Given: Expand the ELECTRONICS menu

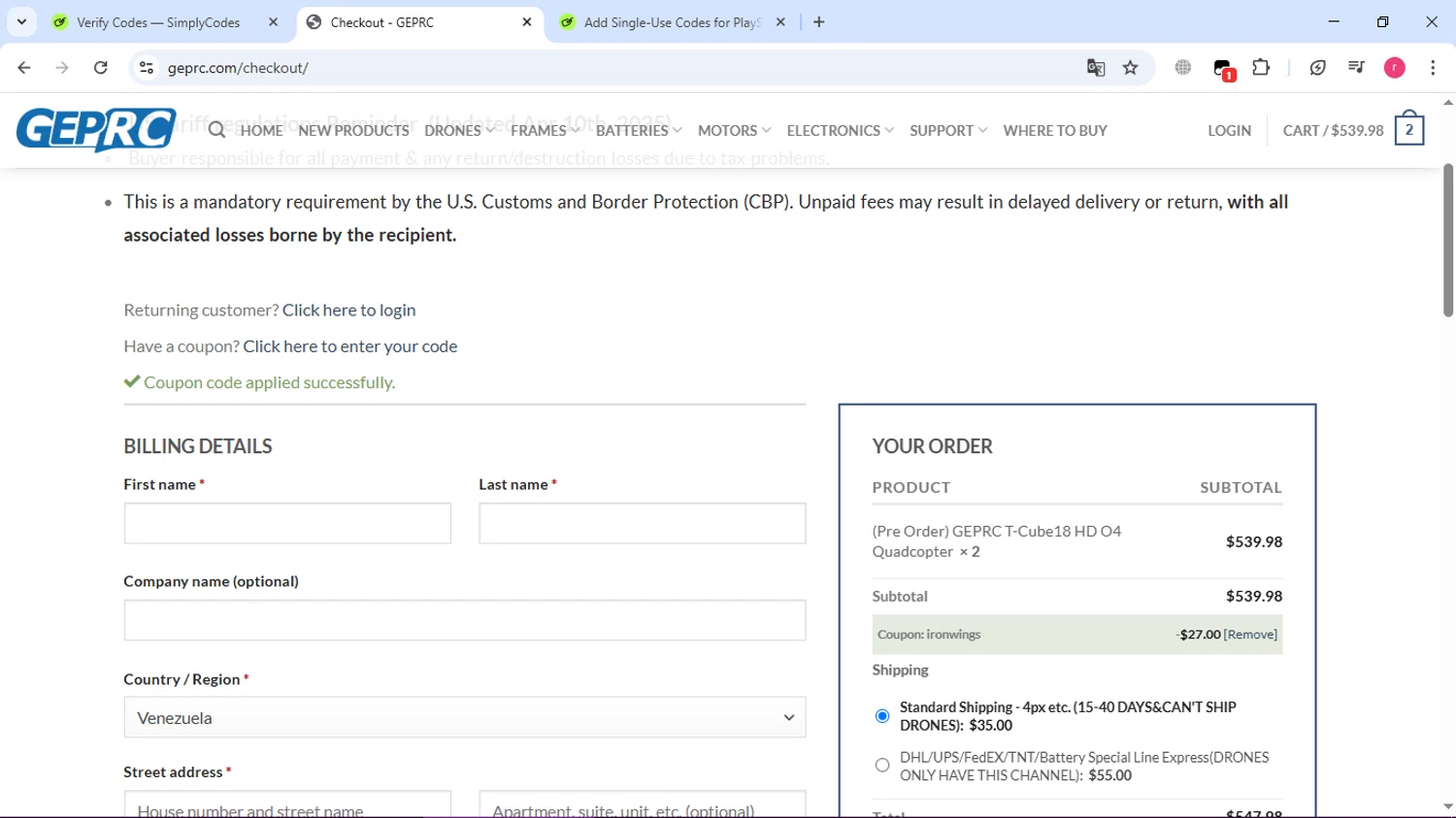Looking at the screenshot, I should 840,130.
